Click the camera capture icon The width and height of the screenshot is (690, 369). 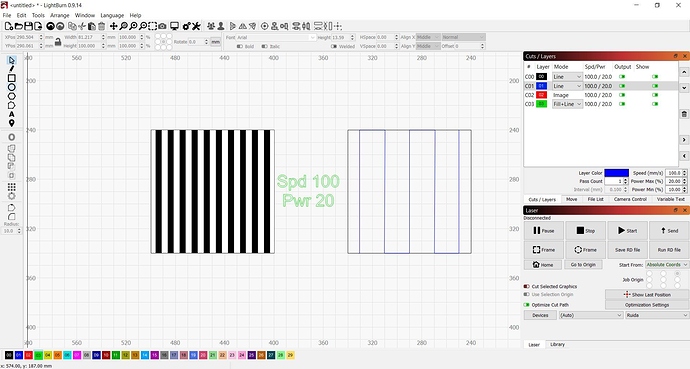pos(162,26)
